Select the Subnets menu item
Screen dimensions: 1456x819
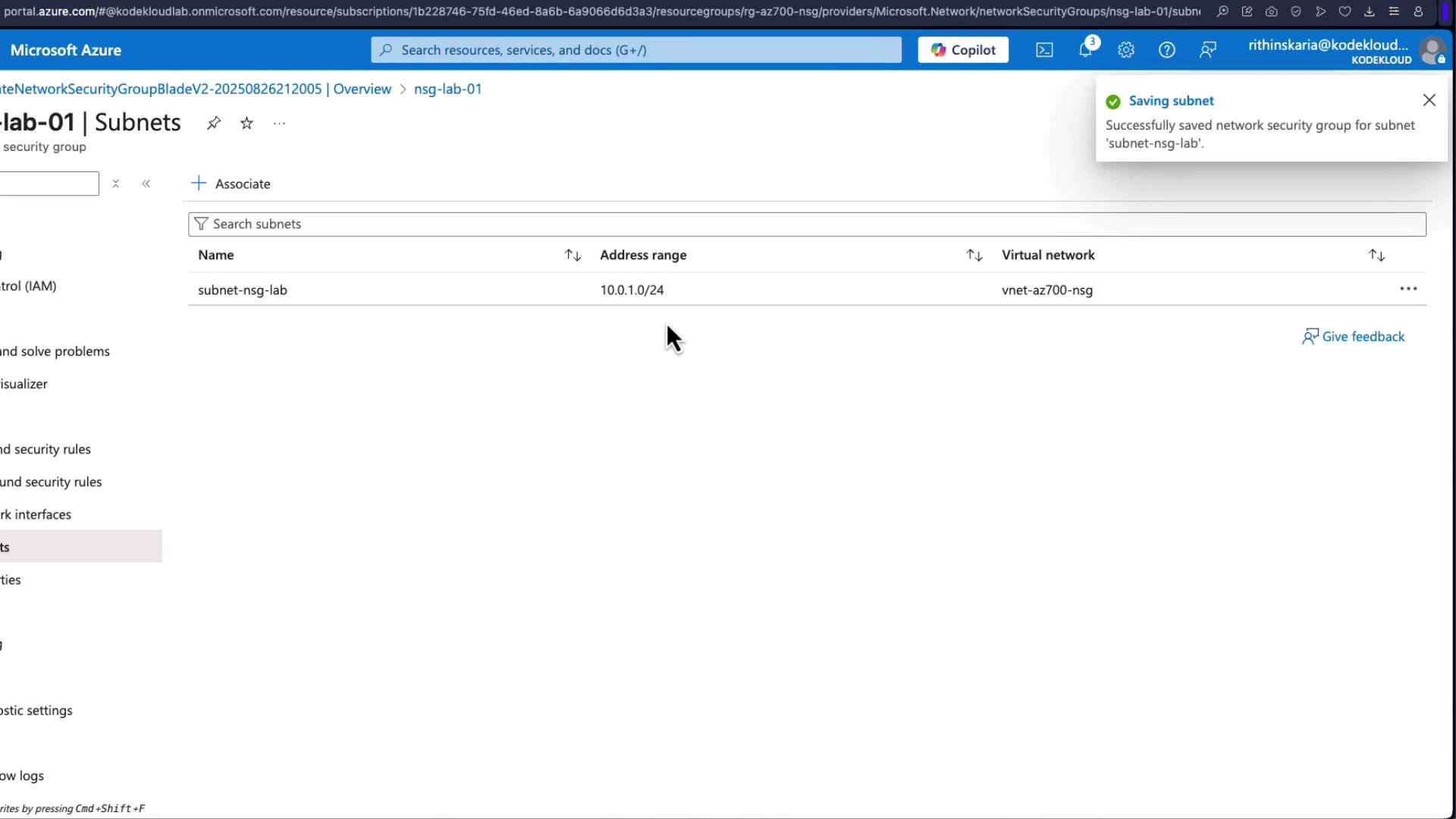pyautogui.click(x=81, y=546)
